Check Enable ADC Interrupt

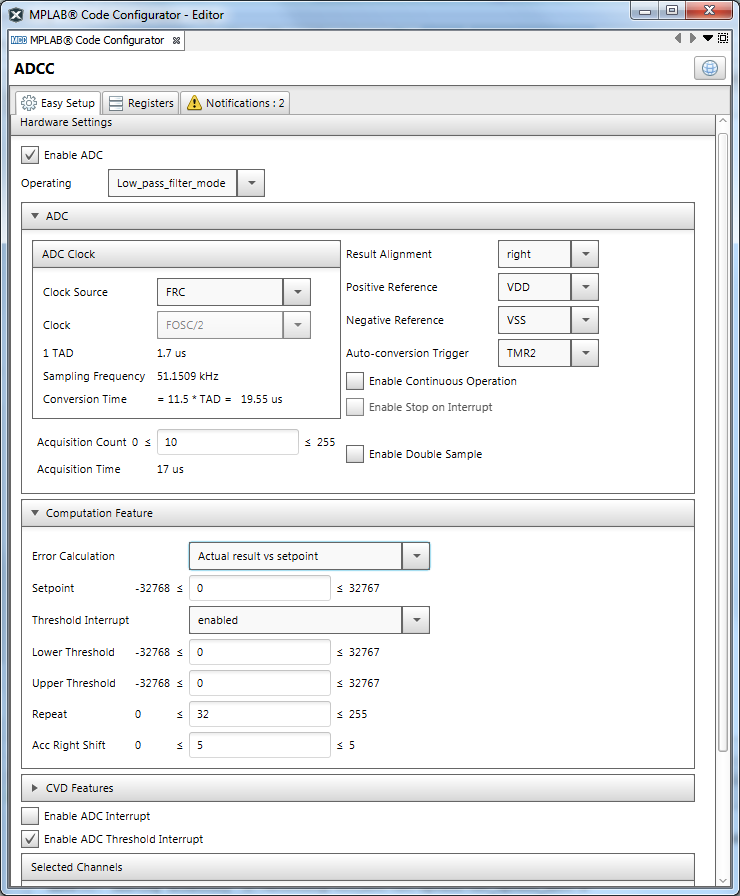[30, 816]
